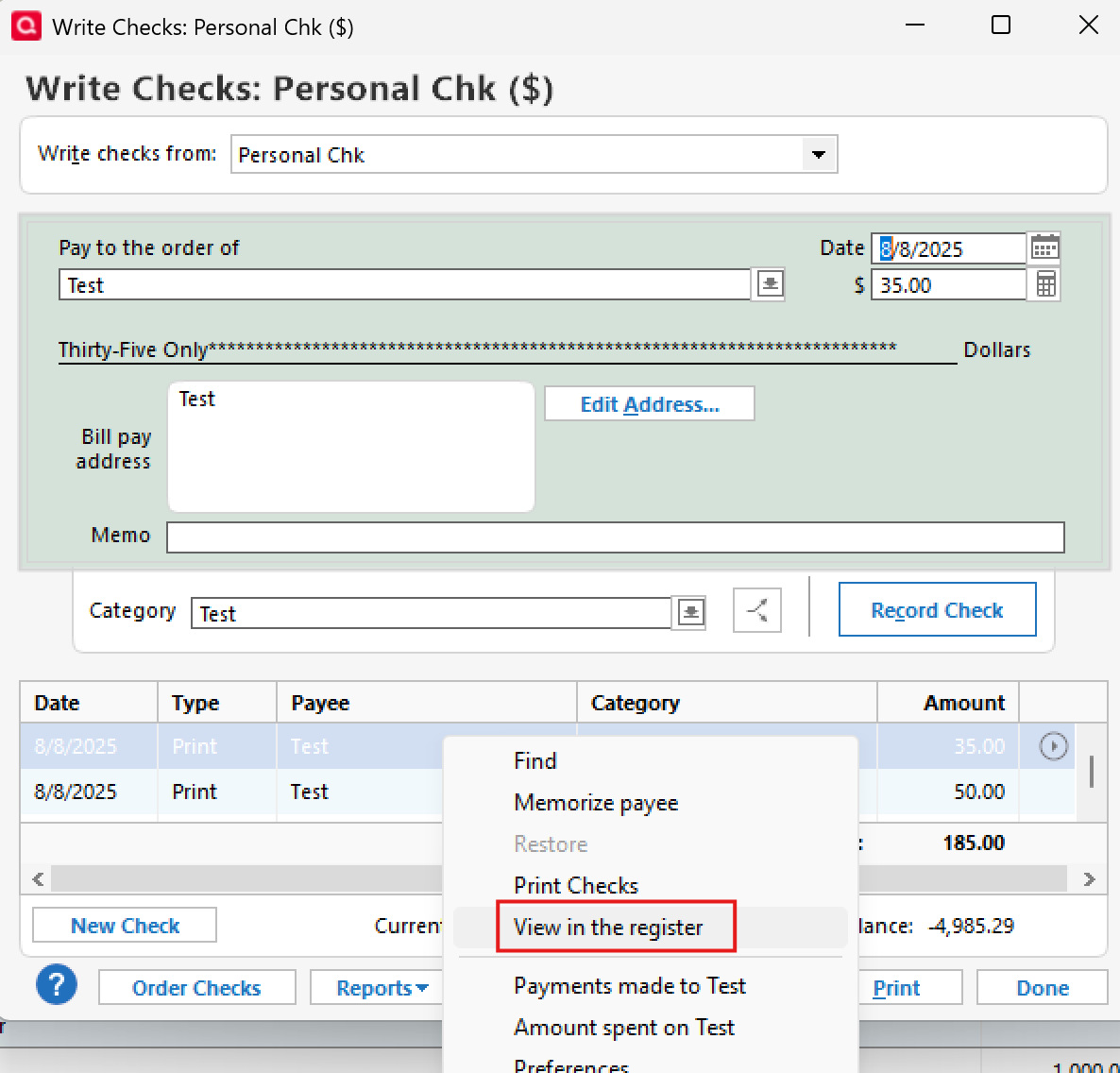Click the Print button
The height and width of the screenshot is (1073, 1120).
896,987
